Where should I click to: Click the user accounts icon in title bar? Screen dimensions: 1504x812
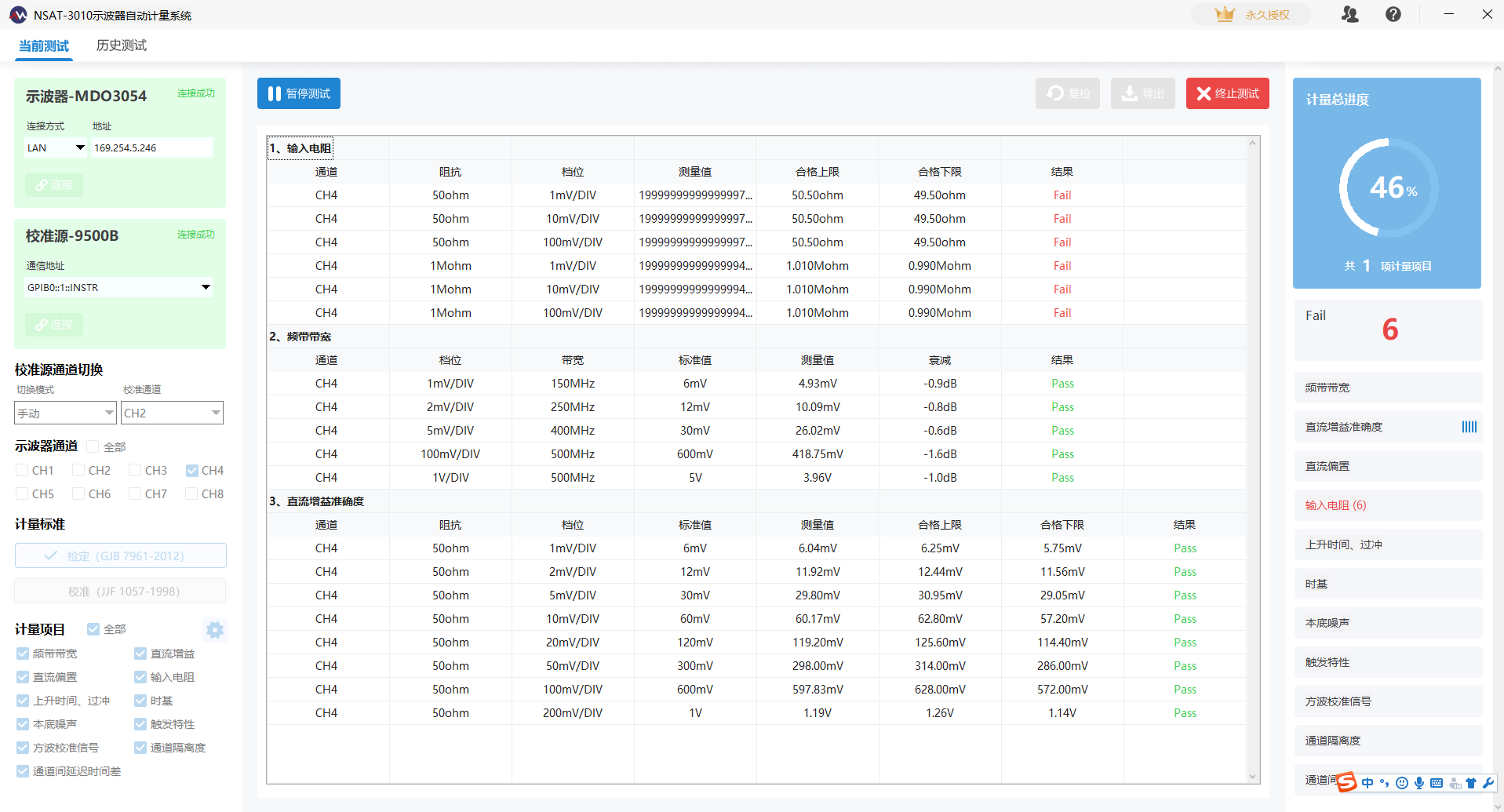(1349, 14)
